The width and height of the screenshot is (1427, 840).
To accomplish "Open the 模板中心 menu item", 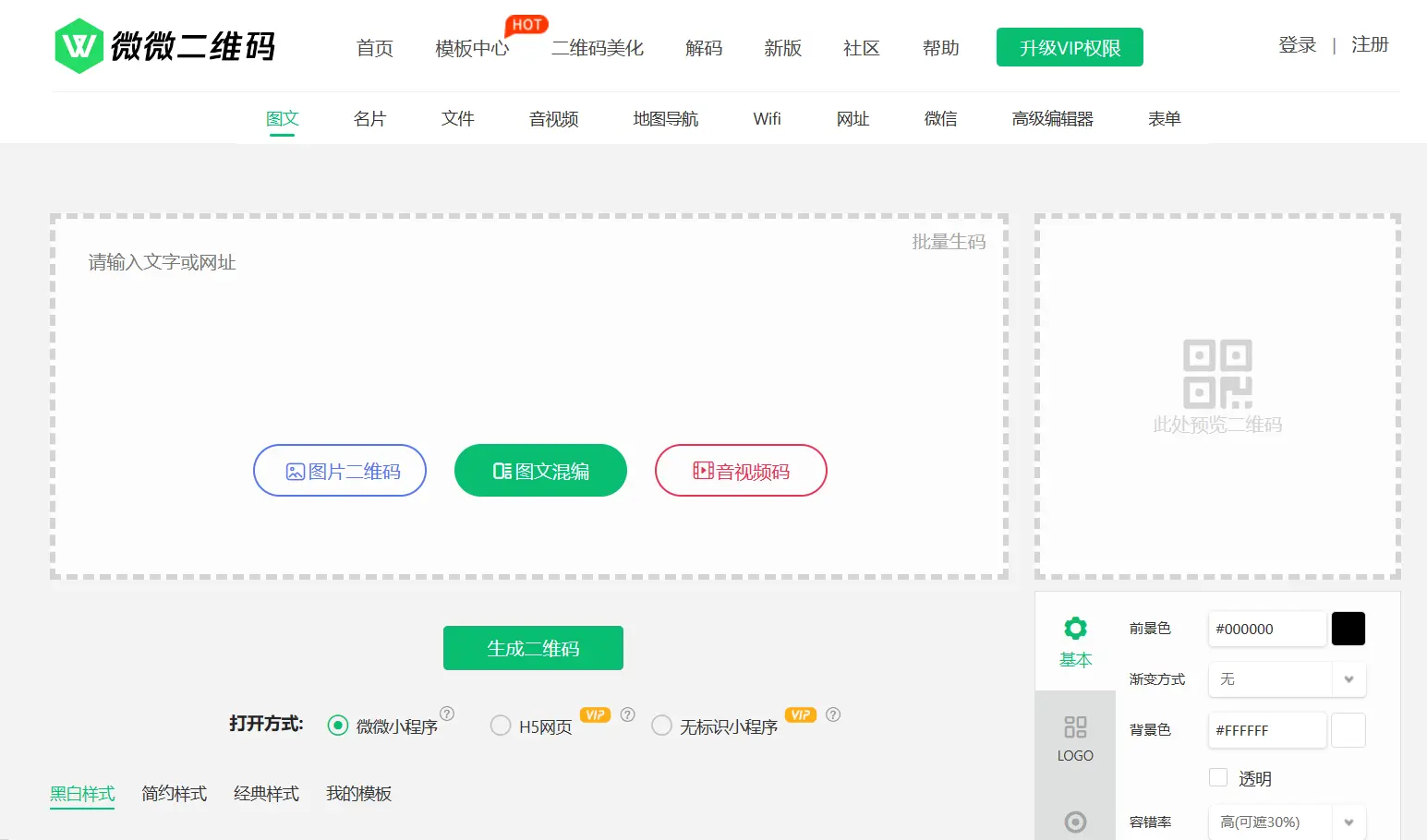I will pyautogui.click(x=472, y=48).
